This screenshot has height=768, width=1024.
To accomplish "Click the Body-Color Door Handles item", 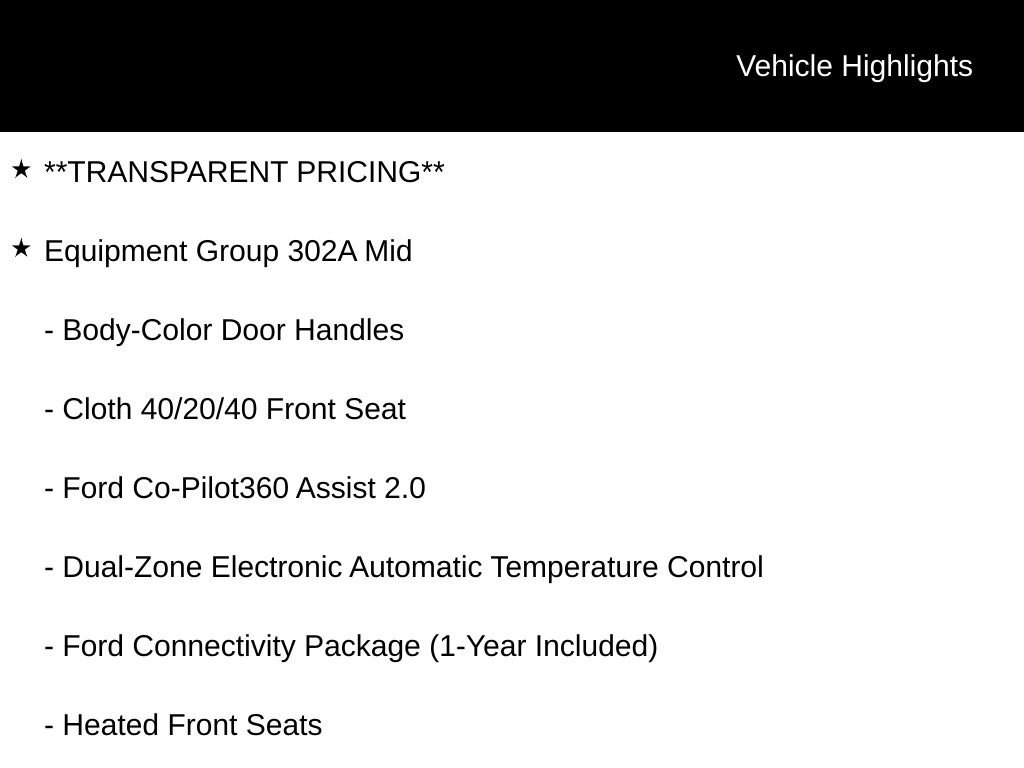I will tap(224, 330).
